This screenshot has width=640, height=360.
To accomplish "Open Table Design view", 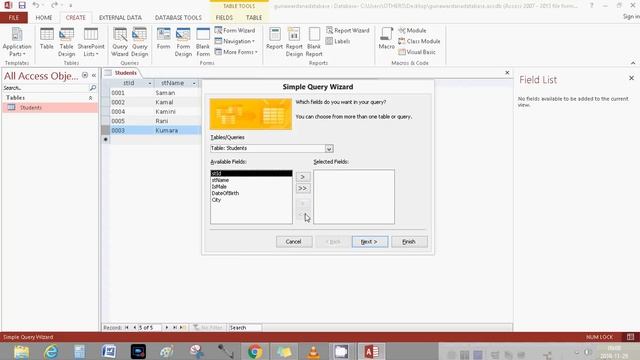I will [x=66, y=42].
